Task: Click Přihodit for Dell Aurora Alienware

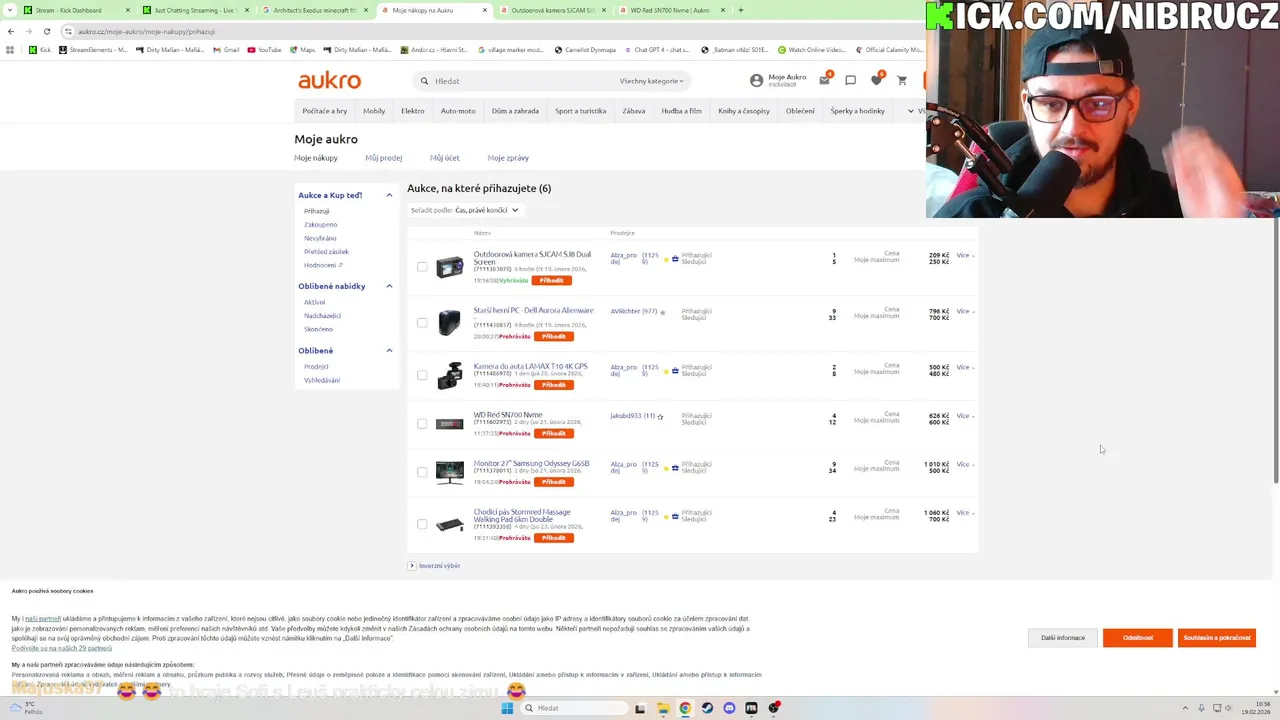Action: pyautogui.click(x=554, y=336)
